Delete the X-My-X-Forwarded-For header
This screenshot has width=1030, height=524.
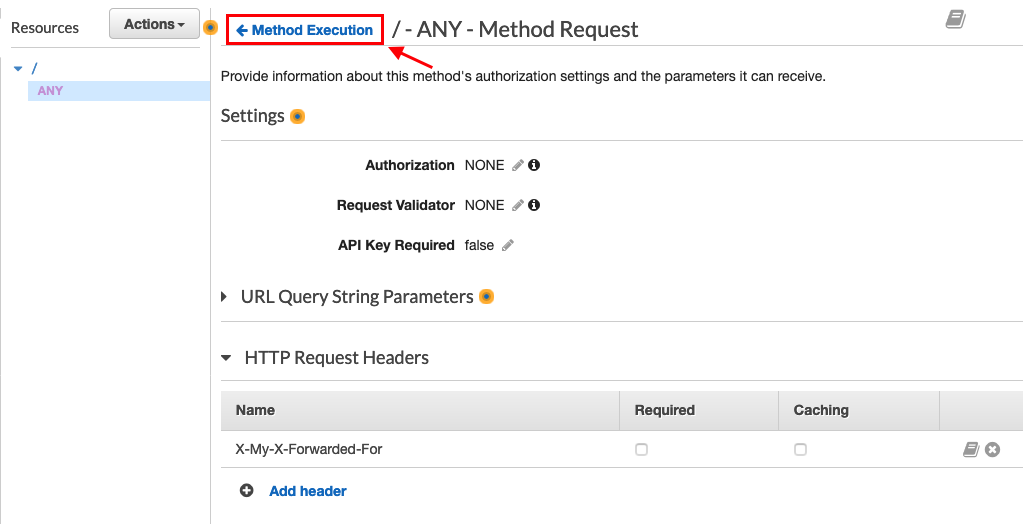tap(992, 450)
